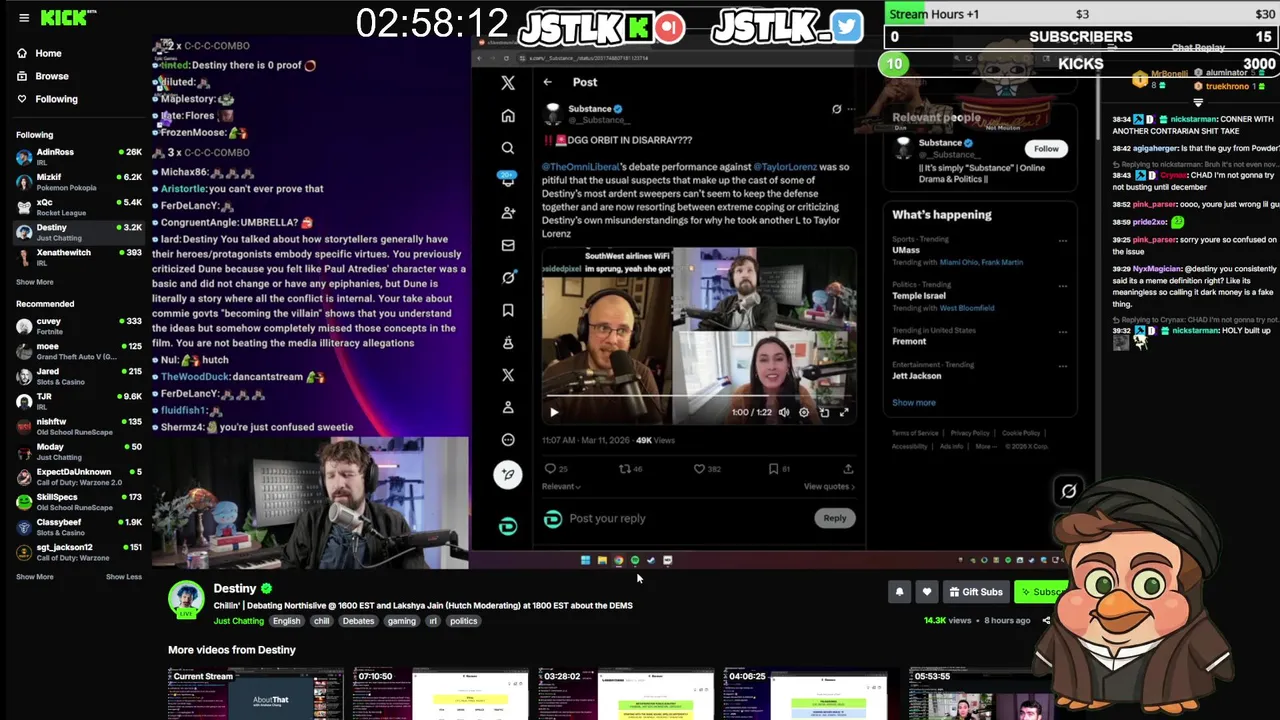Follow Substance in Relevant people
Image resolution: width=1280 pixels, height=720 pixels.
pyautogui.click(x=1046, y=148)
